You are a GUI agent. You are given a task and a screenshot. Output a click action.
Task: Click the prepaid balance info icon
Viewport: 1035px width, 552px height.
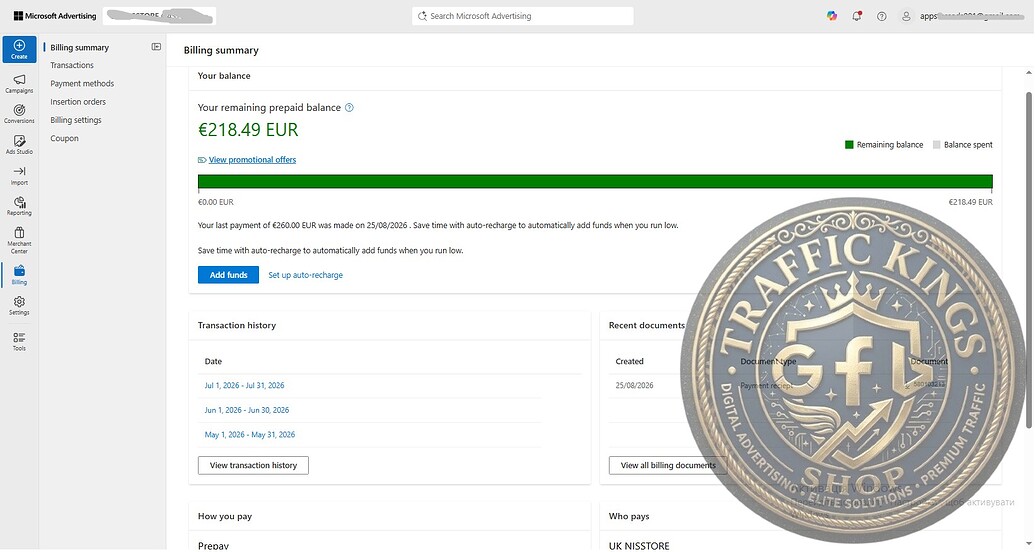click(349, 108)
